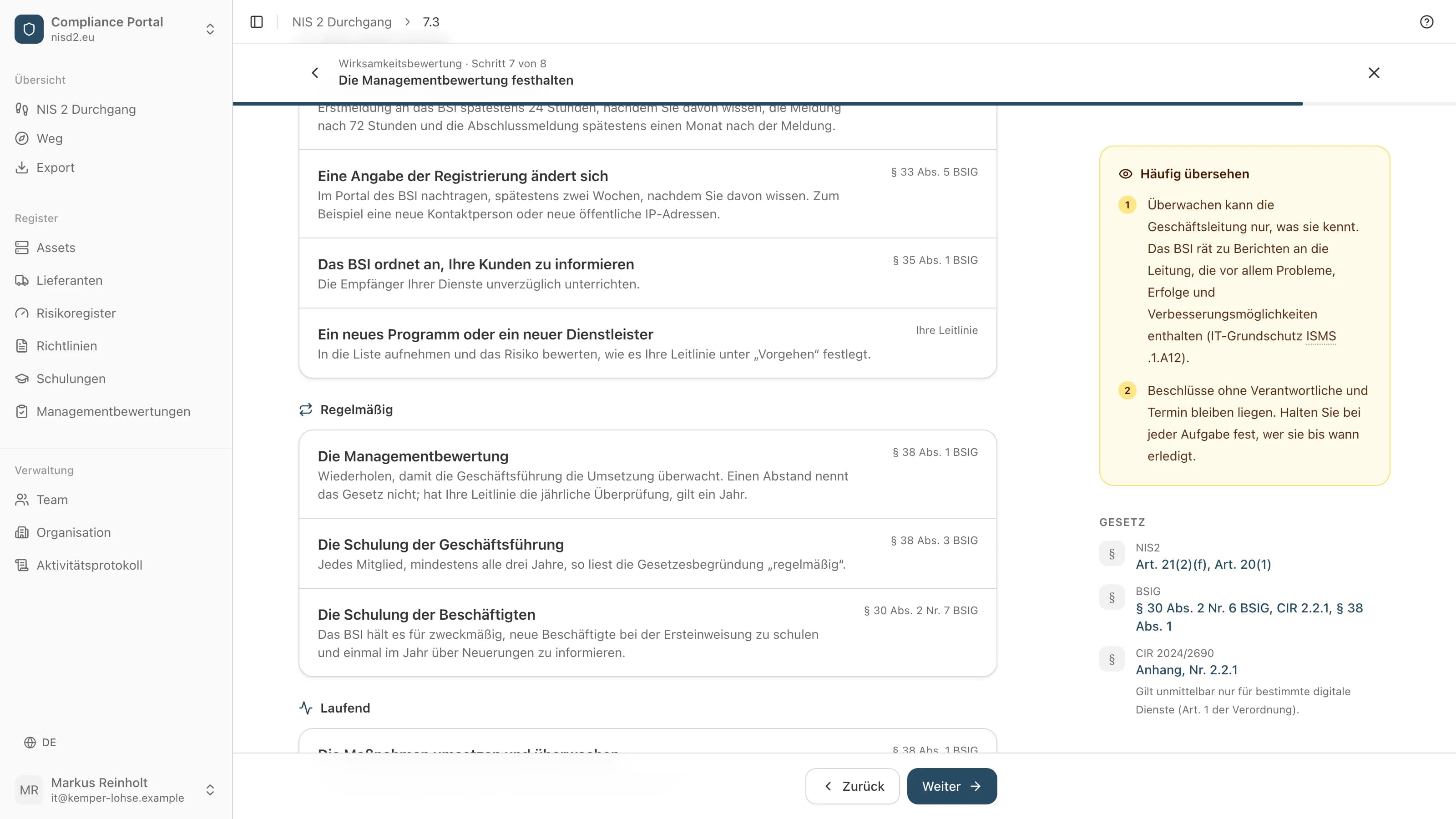Image resolution: width=1456 pixels, height=819 pixels.
Task: Select Ein neues Programm oder Dienstleister row
Action: coord(648,343)
